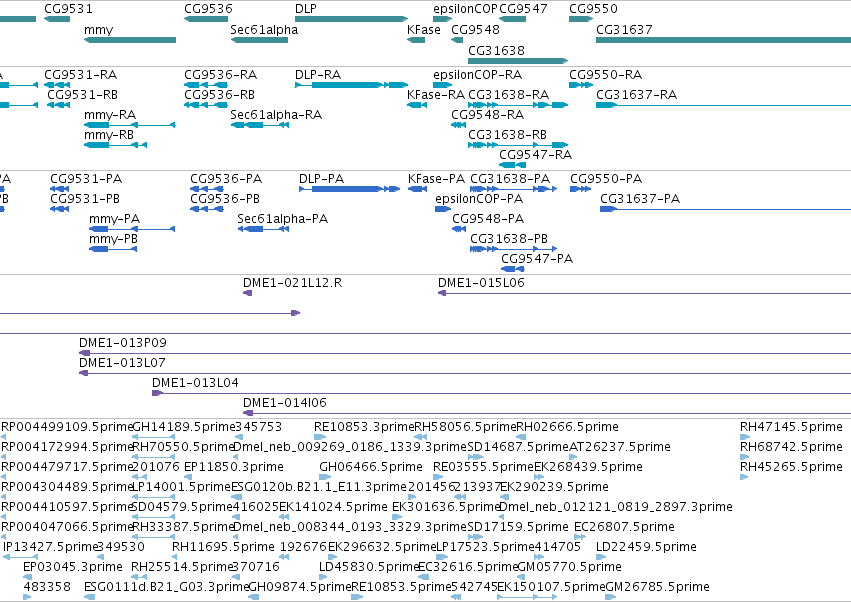
Task: Click the CG31637-PA protein label
Action: pos(640,199)
